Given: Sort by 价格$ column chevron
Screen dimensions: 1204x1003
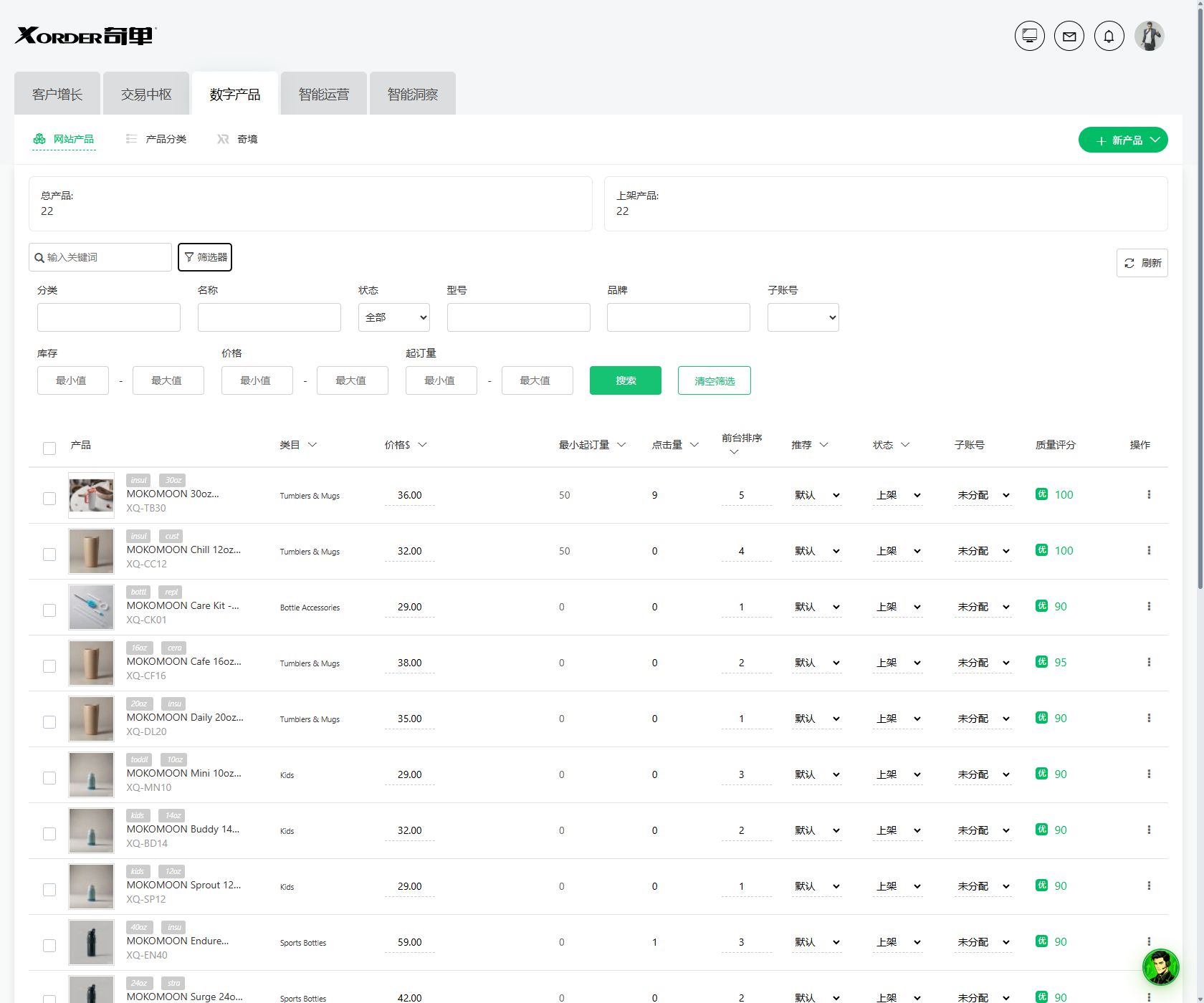Looking at the screenshot, I should (x=423, y=445).
